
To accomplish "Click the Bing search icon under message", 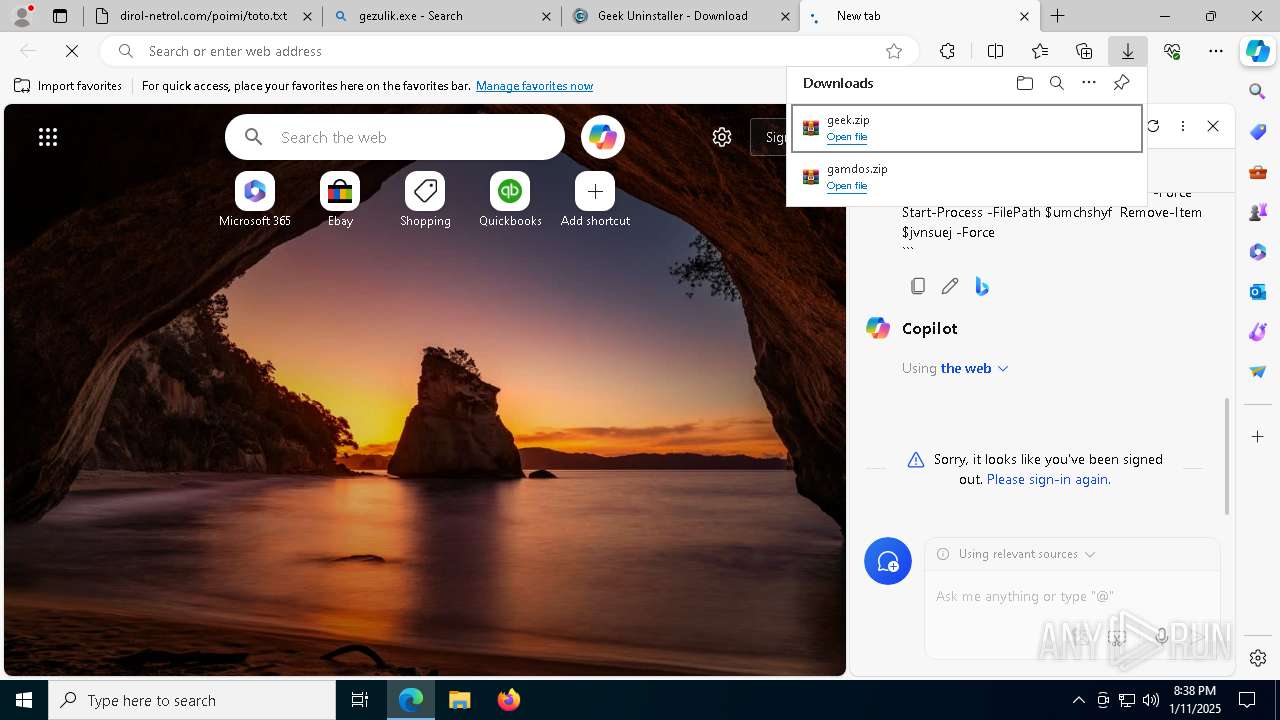I will pos(982,286).
